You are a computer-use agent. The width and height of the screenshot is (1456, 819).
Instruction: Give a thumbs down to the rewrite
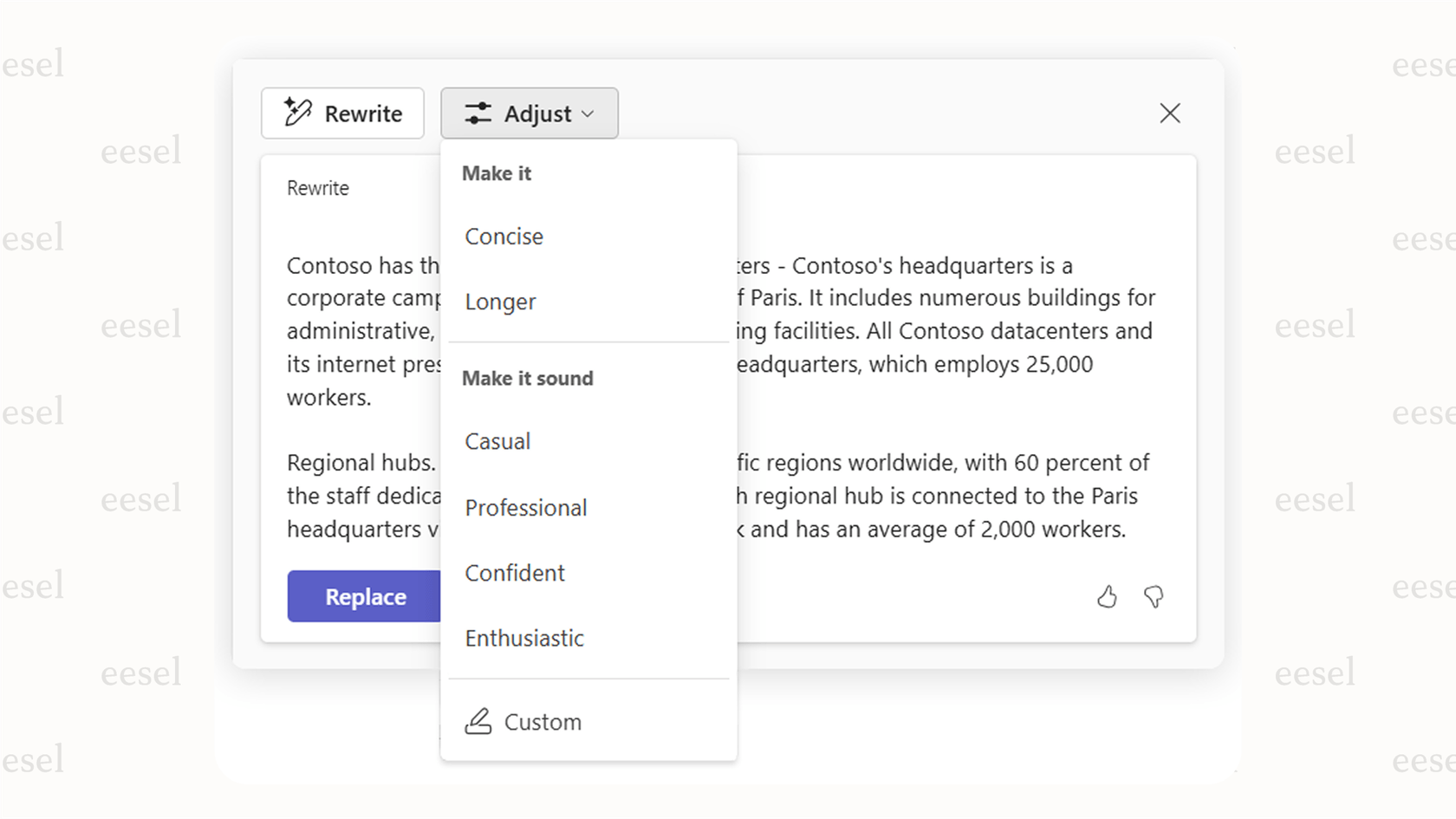click(1154, 596)
